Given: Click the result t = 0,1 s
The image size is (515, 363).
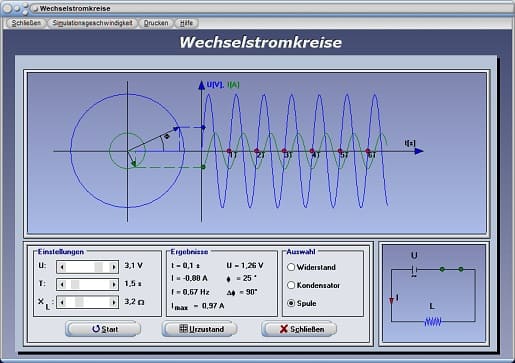Looking at the screenshot, I should (x=186, y=265).
